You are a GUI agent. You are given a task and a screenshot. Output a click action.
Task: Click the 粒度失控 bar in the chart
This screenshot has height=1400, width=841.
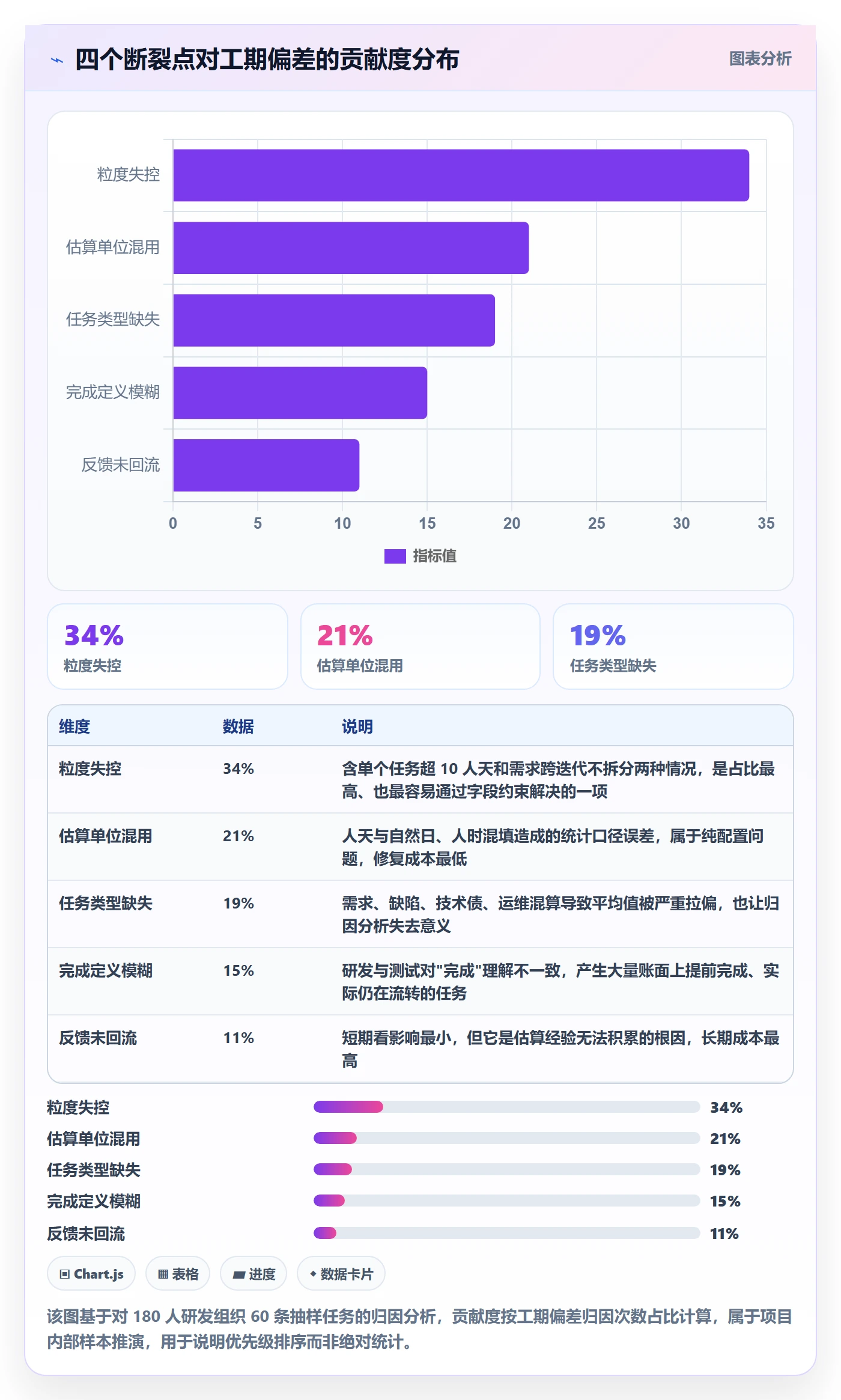click(x=461, y=175)
